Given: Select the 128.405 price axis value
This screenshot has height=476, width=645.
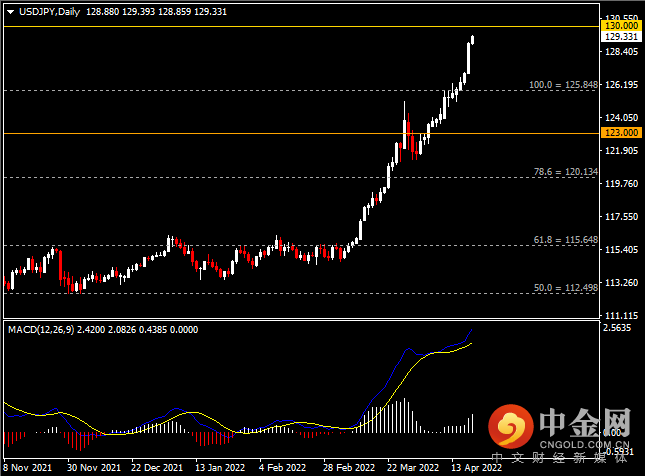Looking at the screenshot, I should [622, 51].
